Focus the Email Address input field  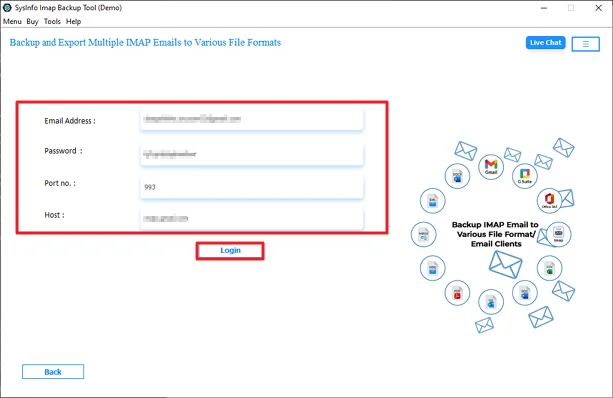252,119
